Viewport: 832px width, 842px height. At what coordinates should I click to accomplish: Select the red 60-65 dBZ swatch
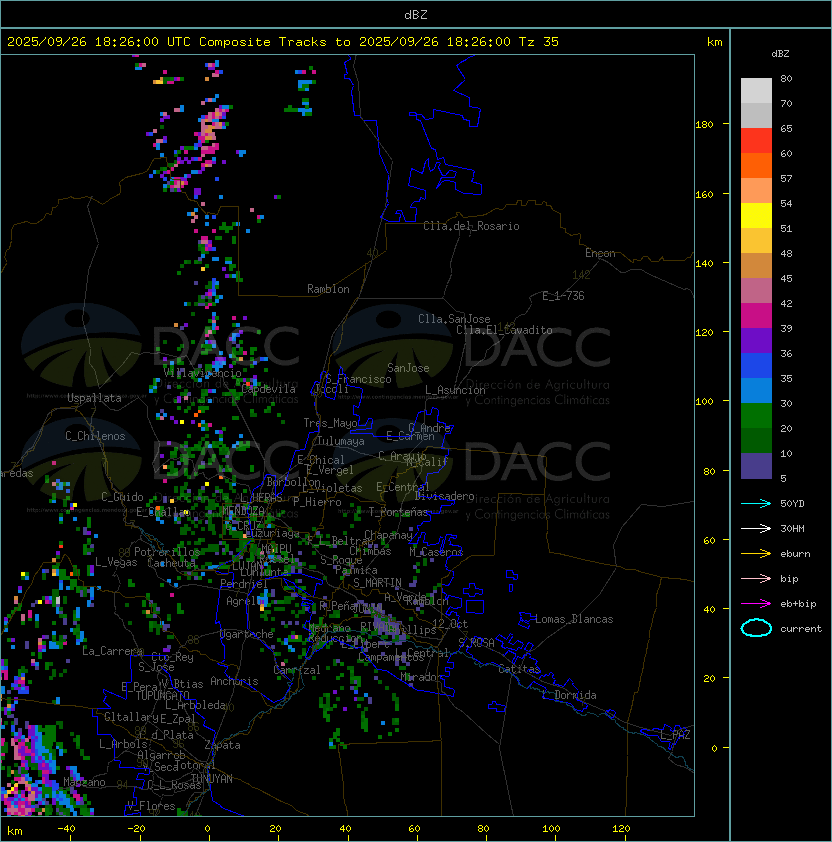(x=756, y=141)
